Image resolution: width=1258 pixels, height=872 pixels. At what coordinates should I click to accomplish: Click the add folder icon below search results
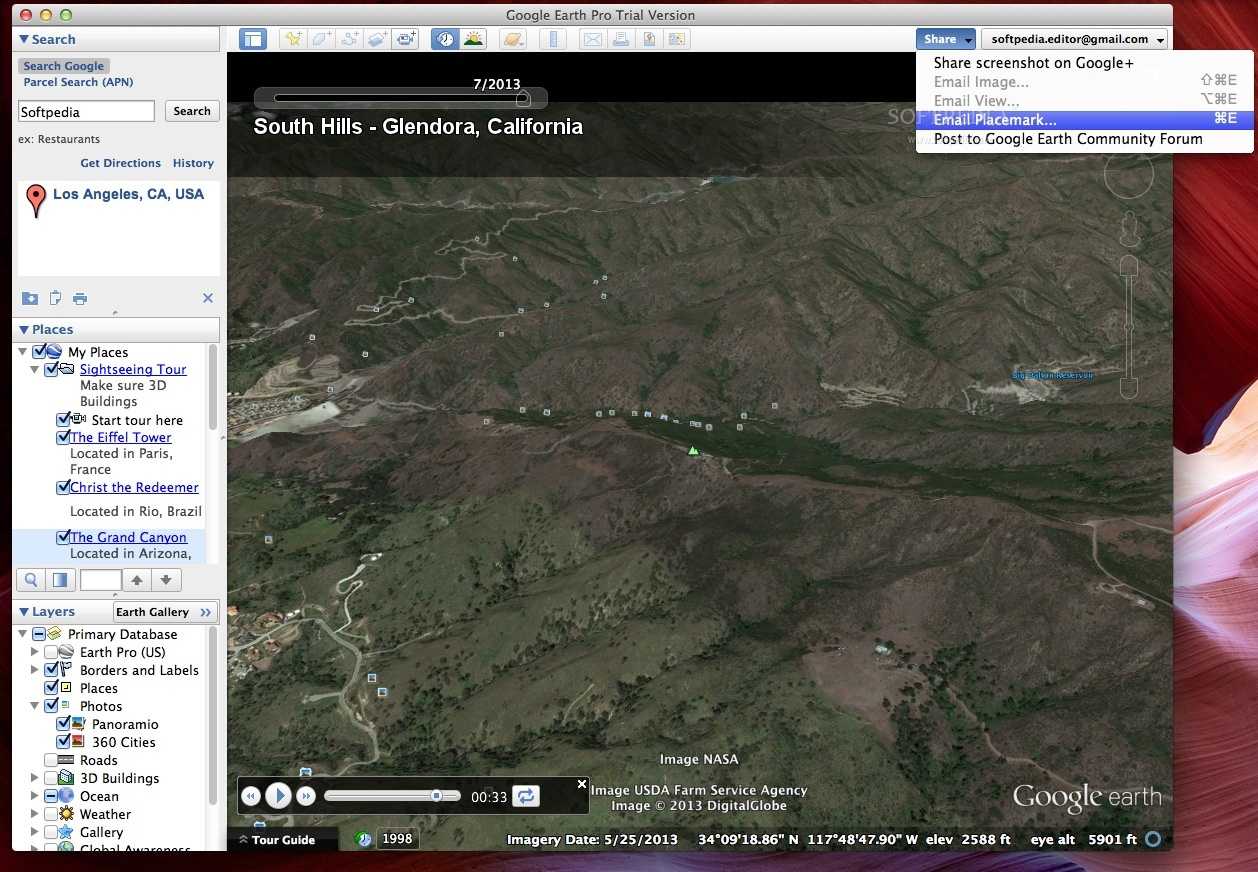[30, 298]
